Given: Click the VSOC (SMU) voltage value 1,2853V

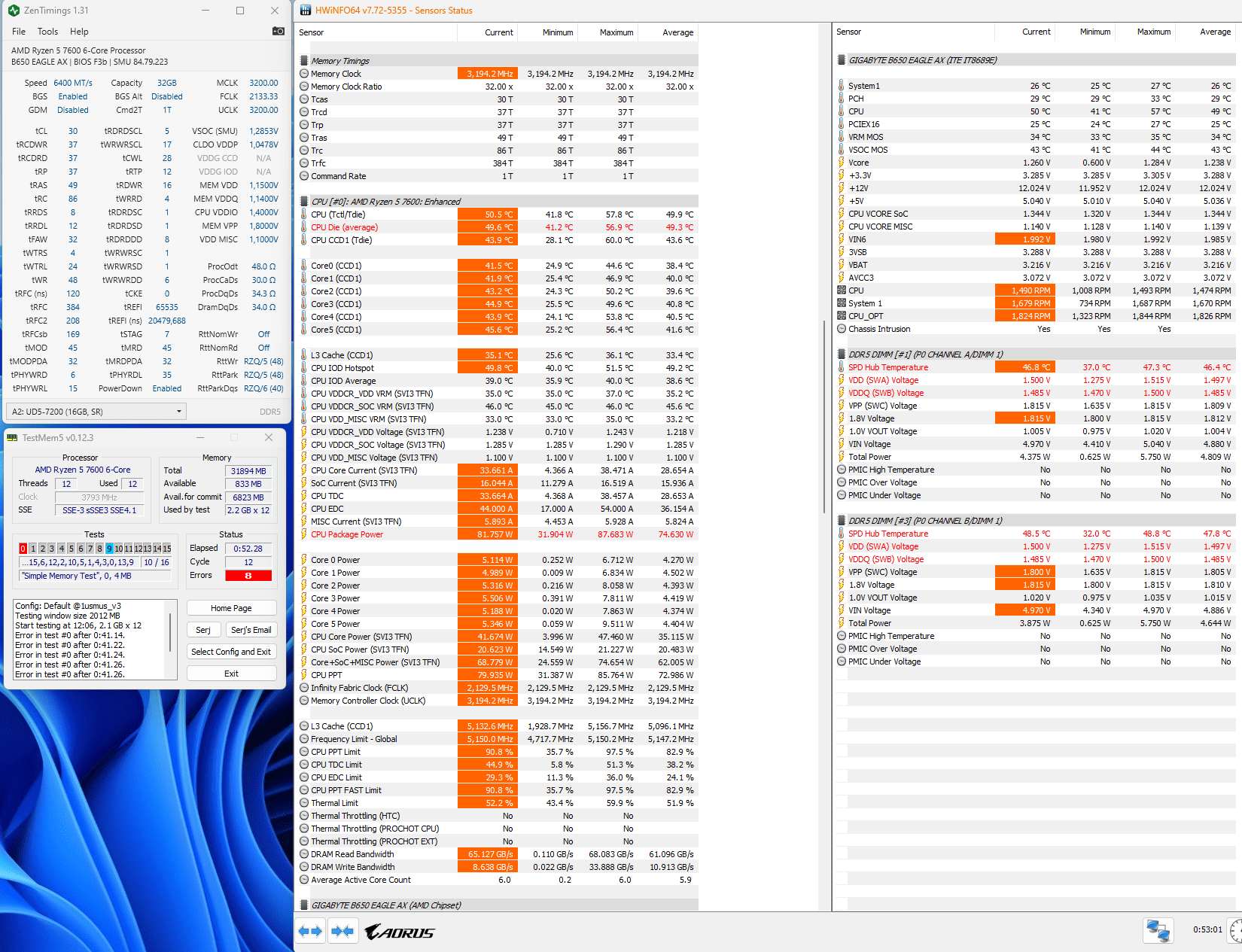Looking at the screenshot, I should pos(263,131).
